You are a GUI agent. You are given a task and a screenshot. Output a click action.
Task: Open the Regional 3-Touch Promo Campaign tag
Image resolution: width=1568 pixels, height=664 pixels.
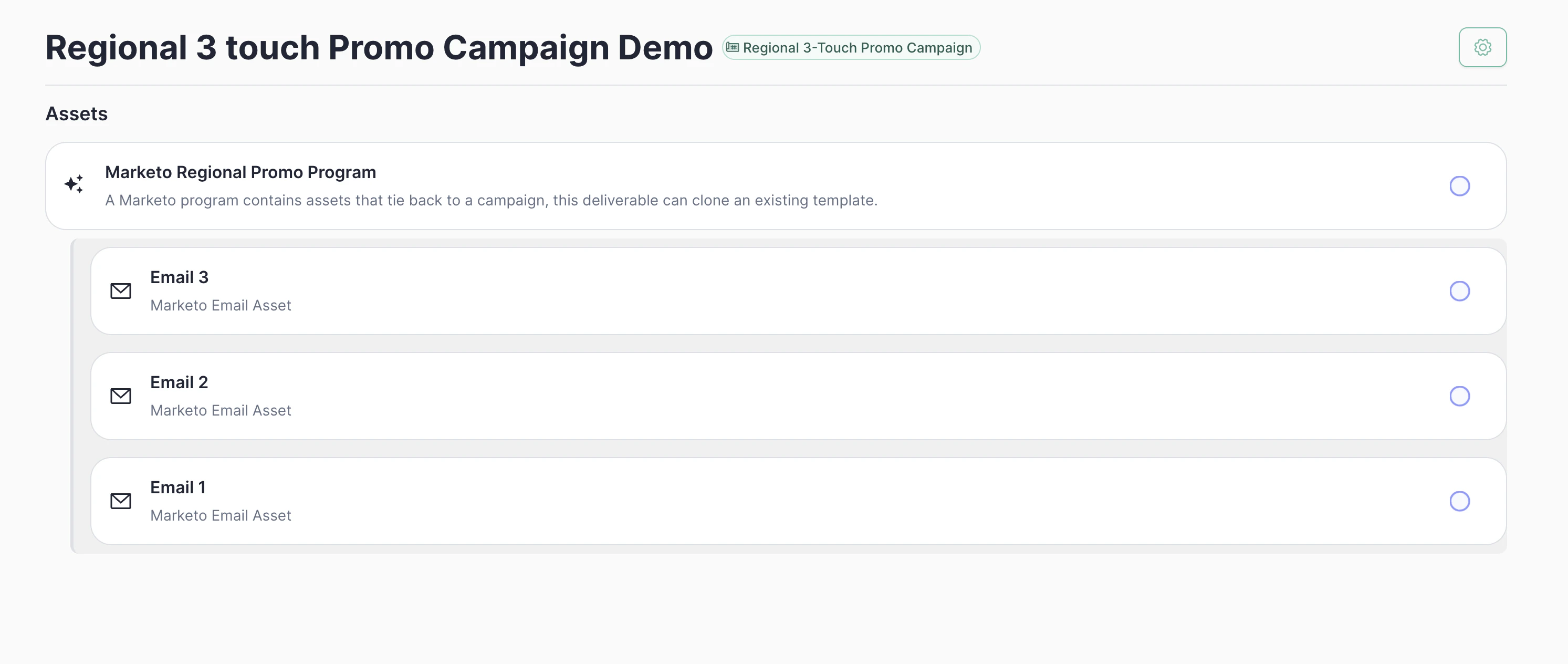[x=850, y=47]
